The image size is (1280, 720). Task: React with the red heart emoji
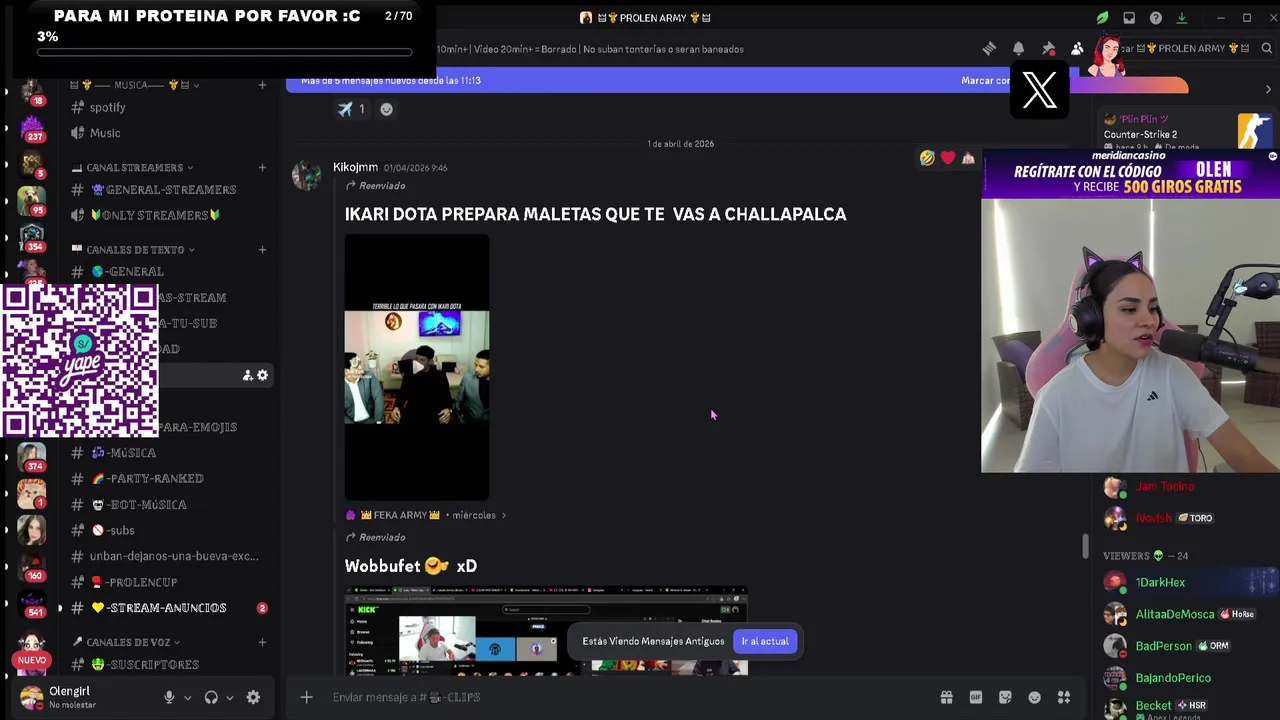click(948, 158)
